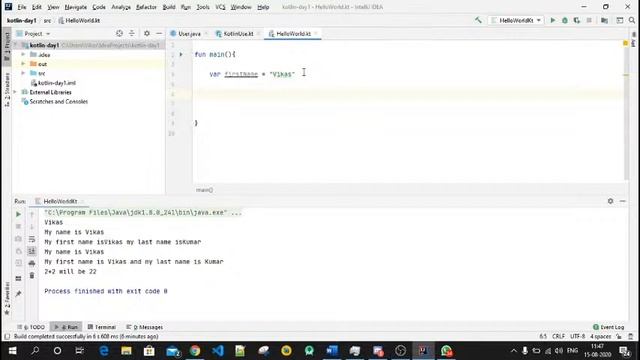The width and height of the screenshot is (640, 360).
Task: Click src breadcrumb in navigation bar
Action: 47,20
